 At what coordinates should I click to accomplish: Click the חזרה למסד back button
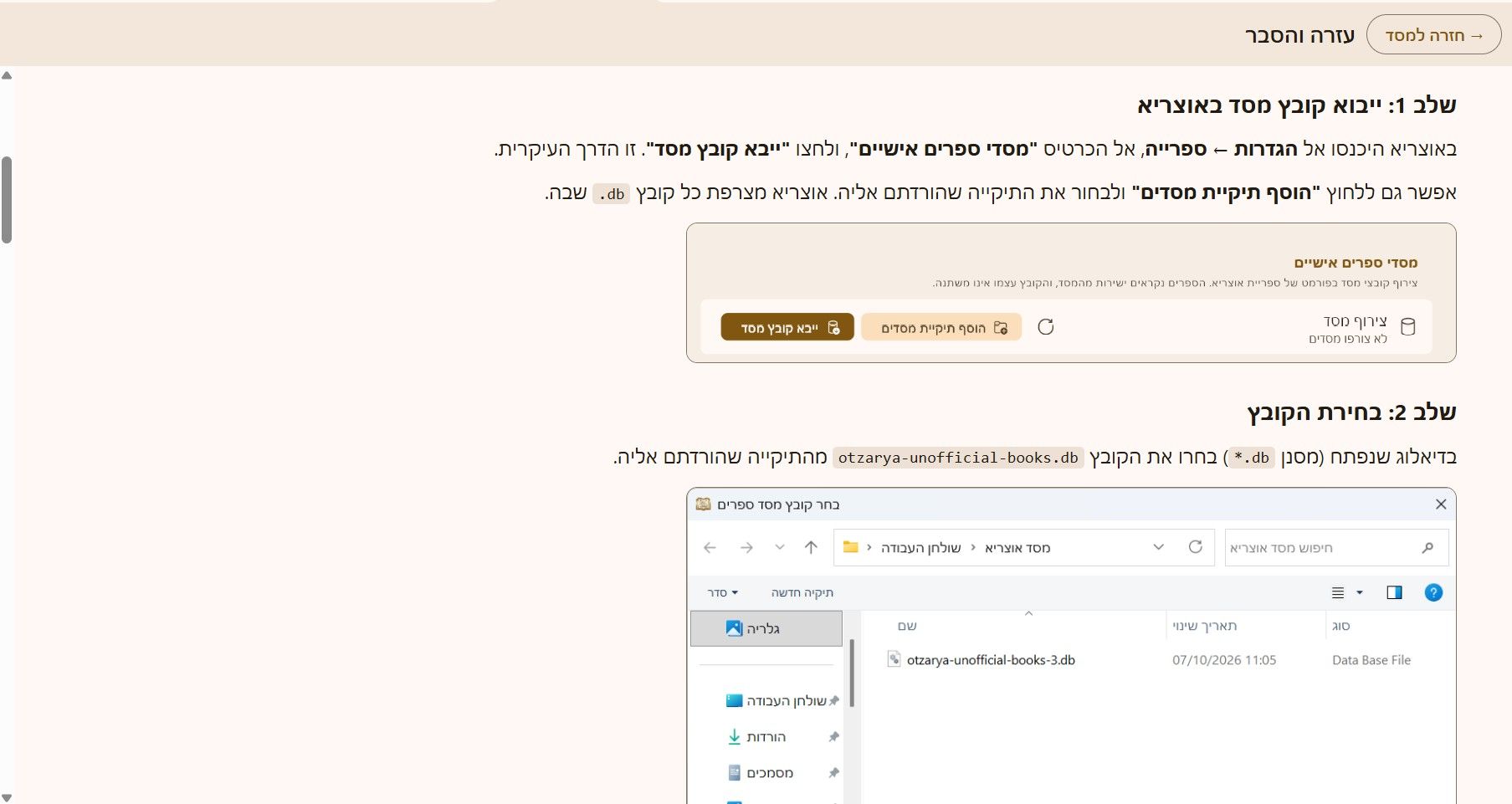point(1433,35)
